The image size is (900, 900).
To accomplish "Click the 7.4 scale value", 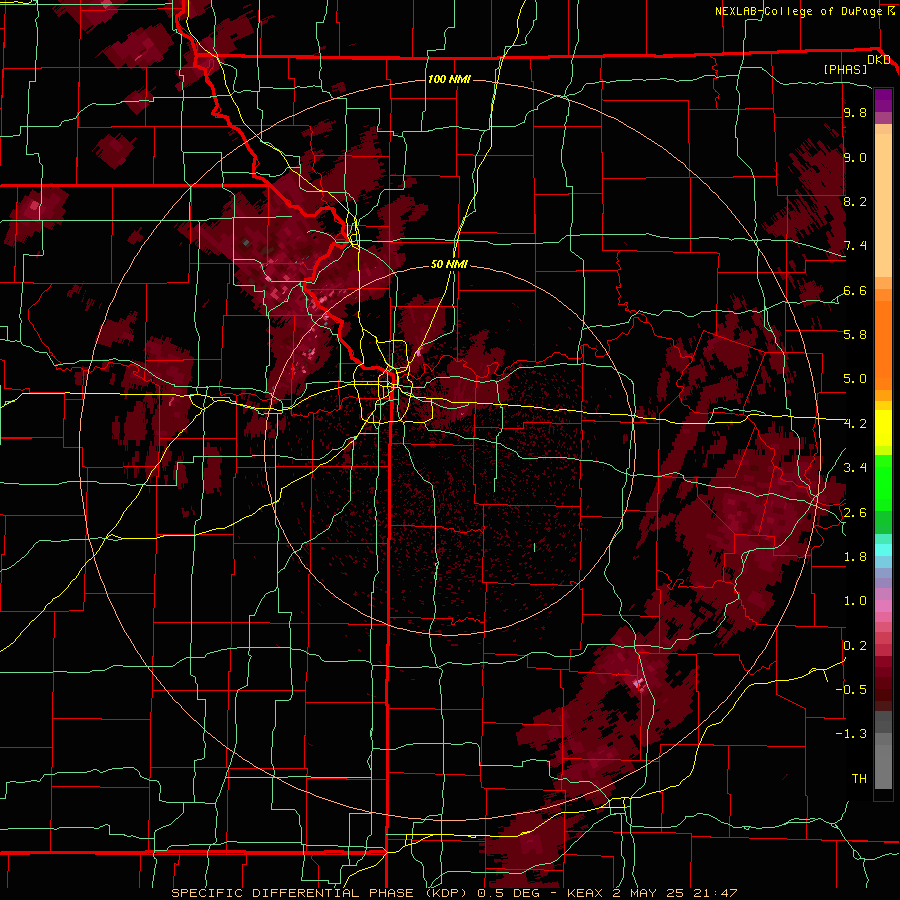I will pyautogui.click(x=855, y=246).
